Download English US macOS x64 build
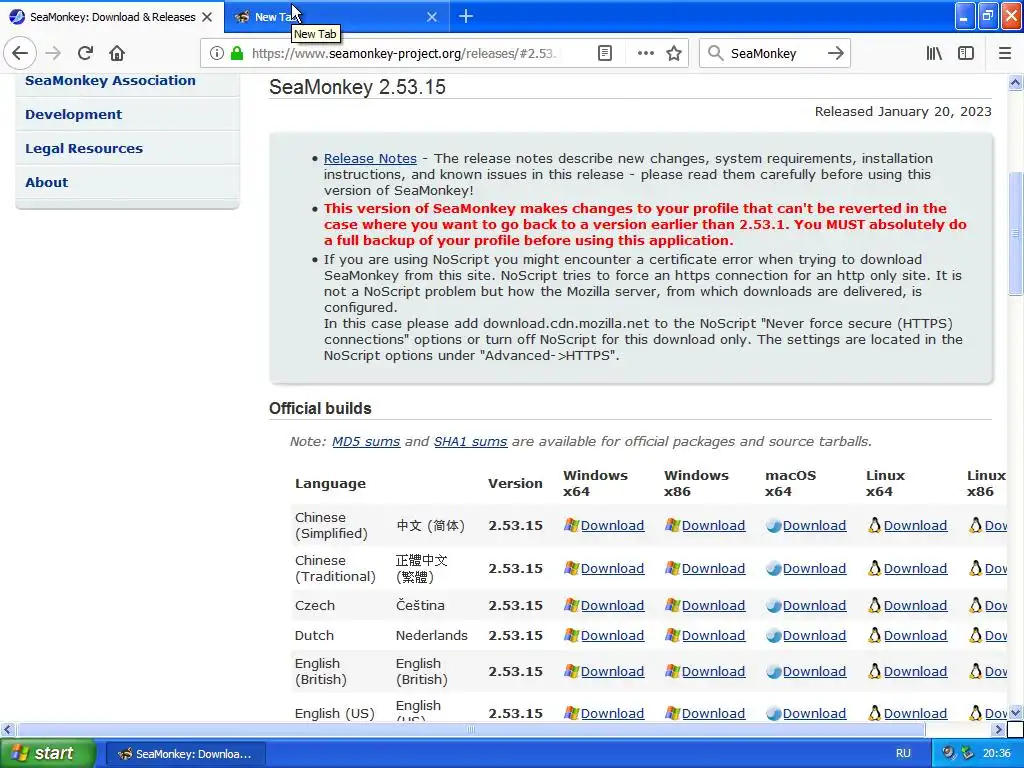The height and width of the screenshot is (768, 1024). [x=814, y=714]
